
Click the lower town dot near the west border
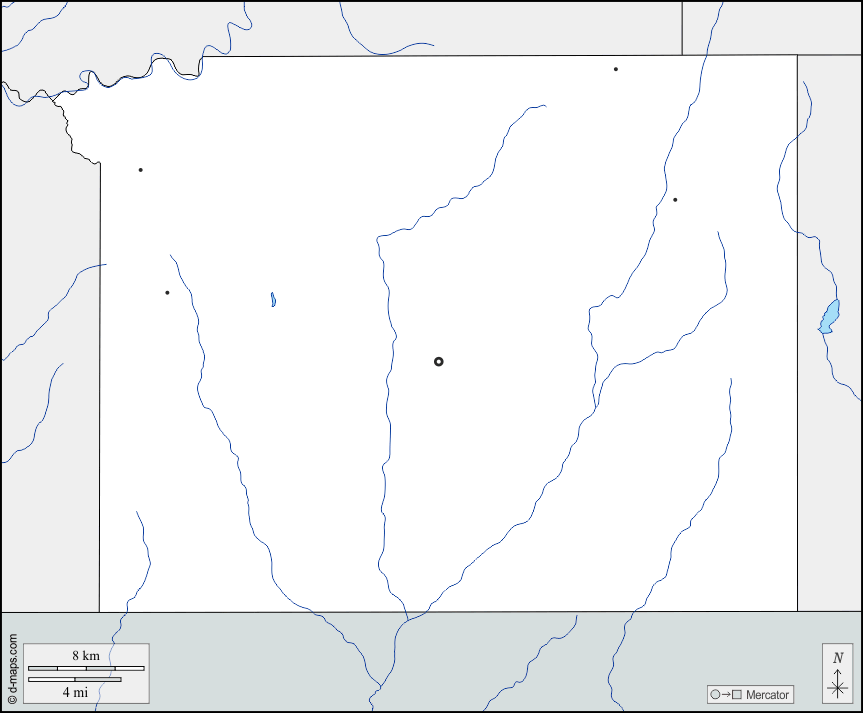(167, 292)
